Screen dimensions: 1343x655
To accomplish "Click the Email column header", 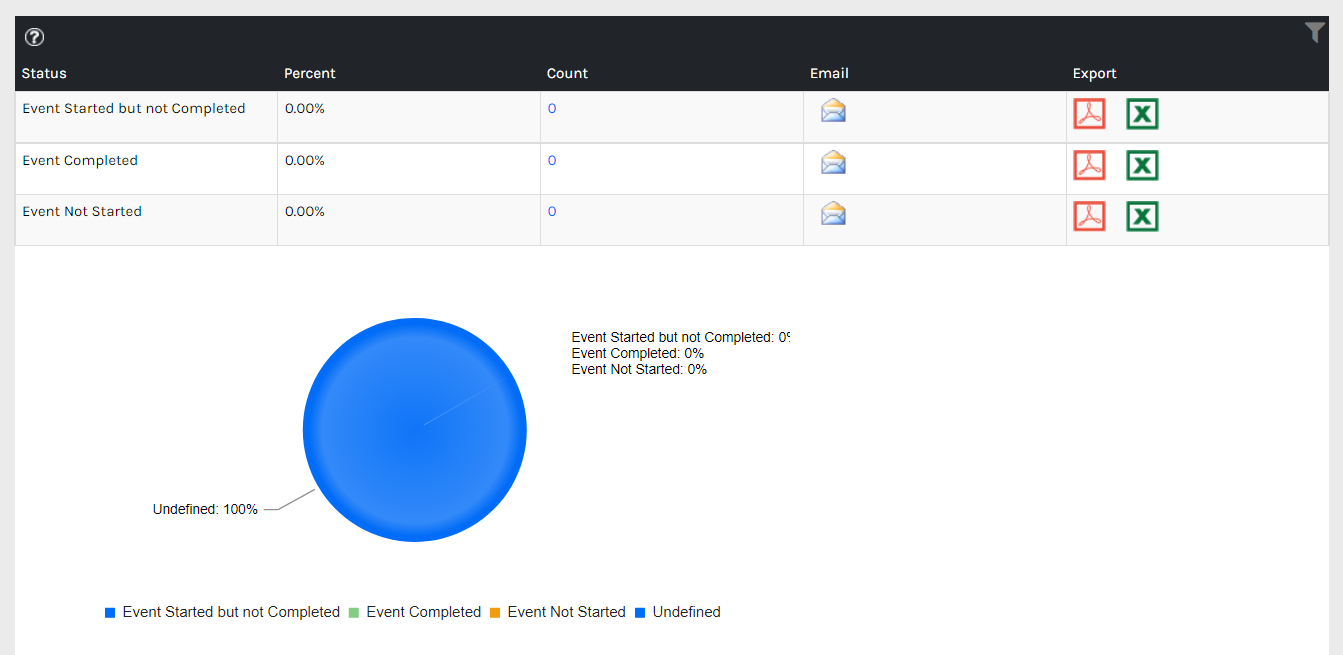I will point(829,73).
